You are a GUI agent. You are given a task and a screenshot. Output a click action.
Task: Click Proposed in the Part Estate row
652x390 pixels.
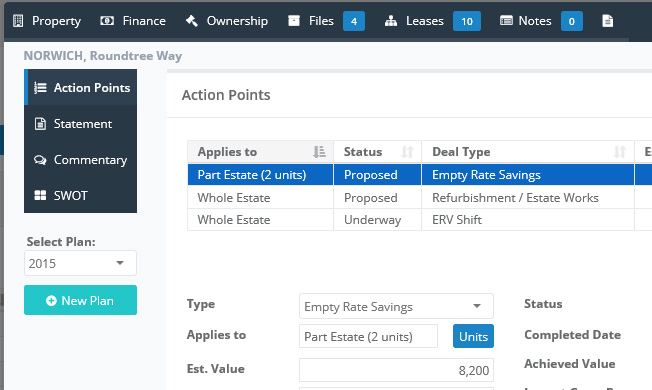[378, 175]
